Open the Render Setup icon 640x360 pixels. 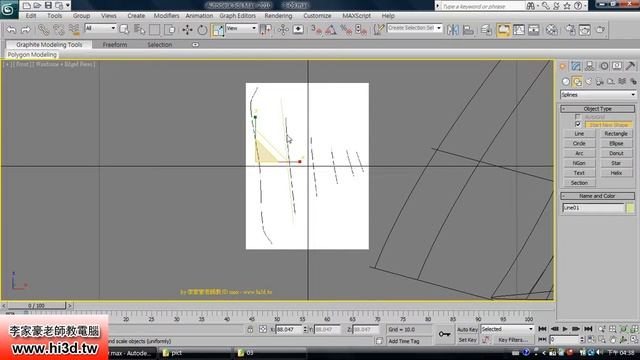(570, 29)
